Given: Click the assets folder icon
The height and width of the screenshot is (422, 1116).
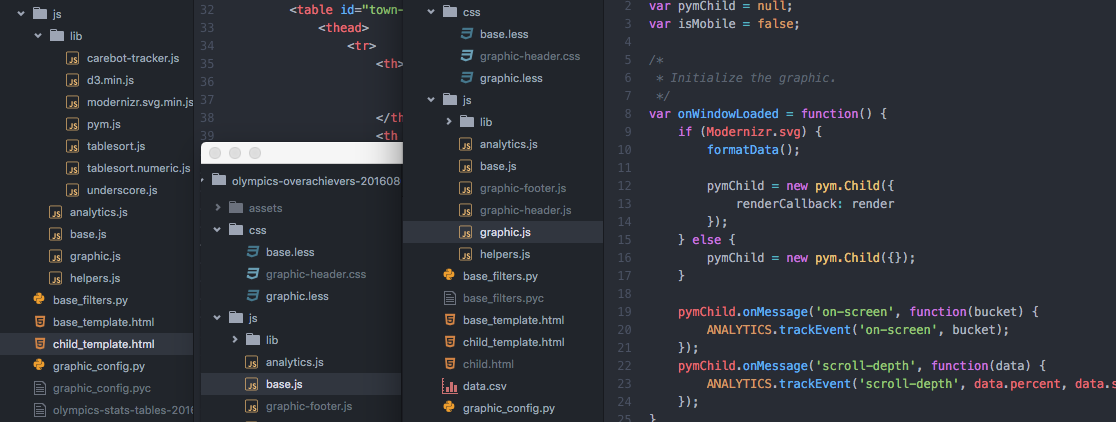Looking at the screenshot, I should [x=236, y=208].
